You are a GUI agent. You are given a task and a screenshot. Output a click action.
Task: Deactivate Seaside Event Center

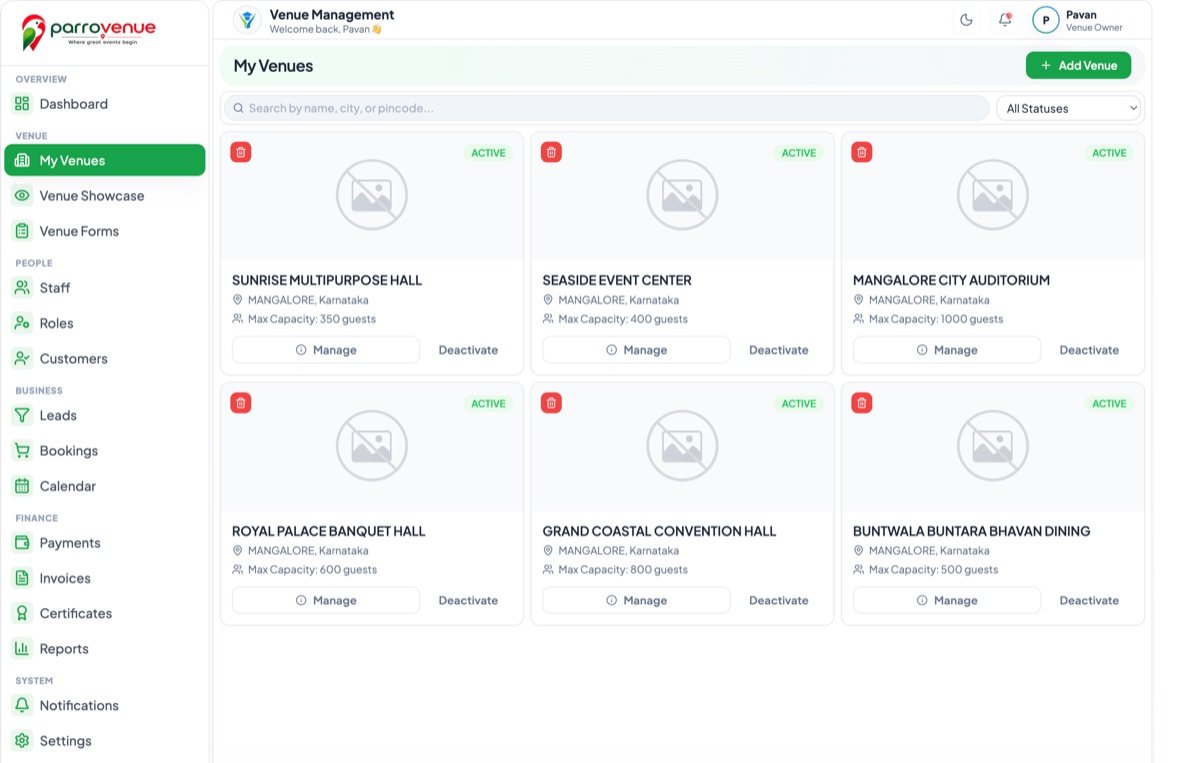point(778,350)
